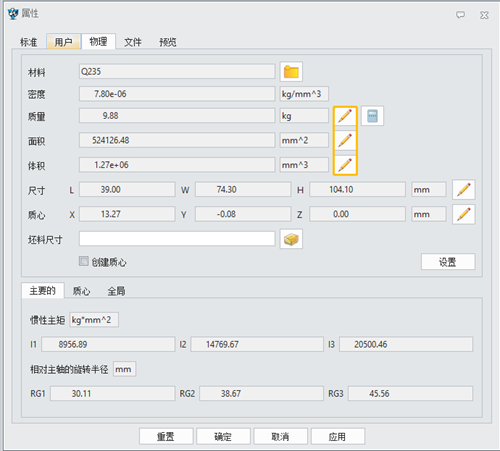
Task: Click the 设置 button
Action: click(448, 262)
